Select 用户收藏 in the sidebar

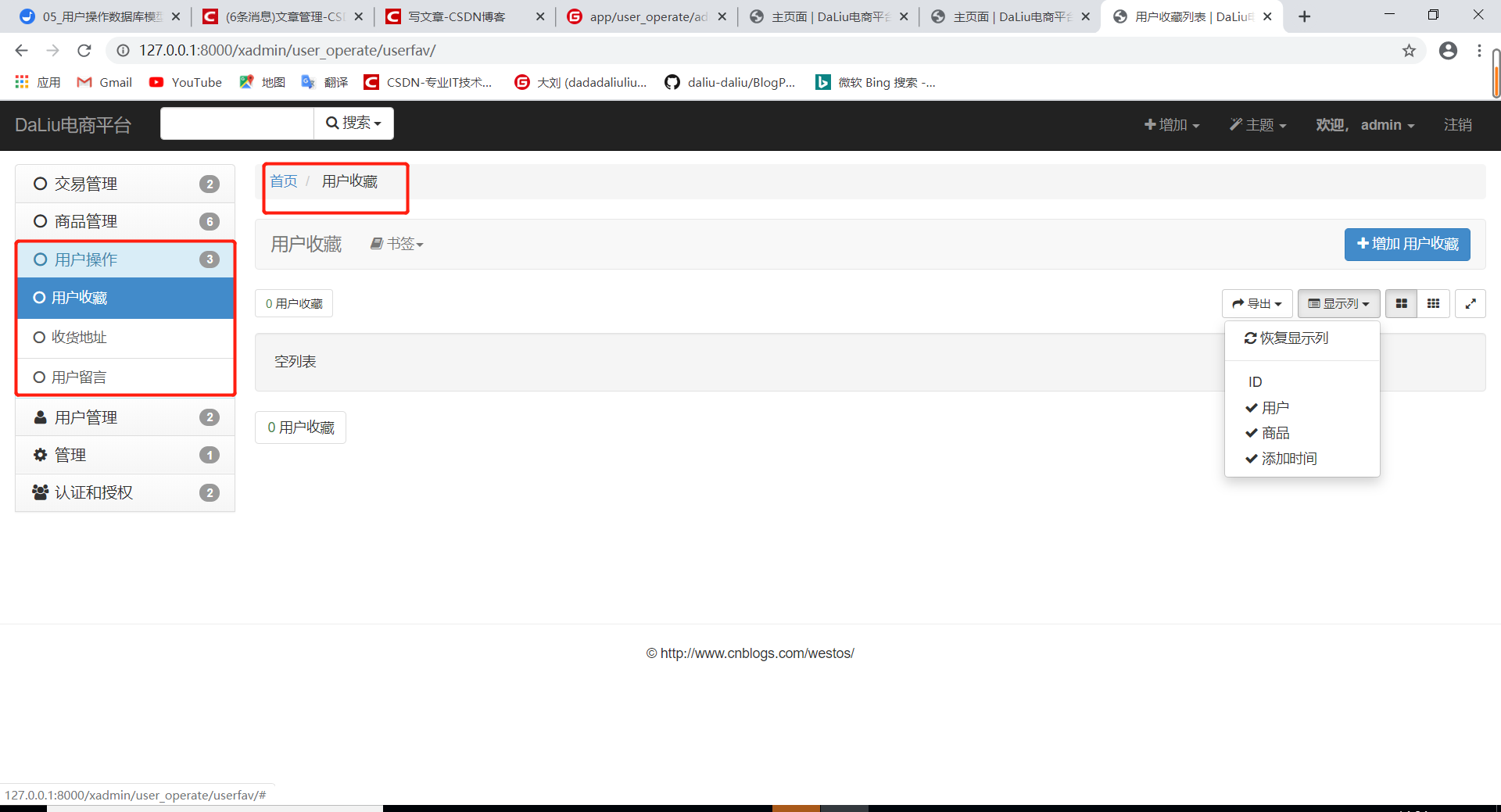pos(125,298)
